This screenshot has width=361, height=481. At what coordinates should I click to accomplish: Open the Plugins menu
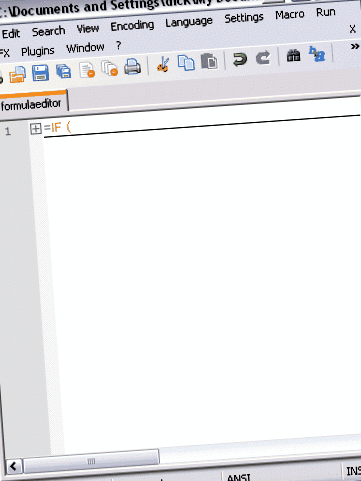tap(37, 51)
